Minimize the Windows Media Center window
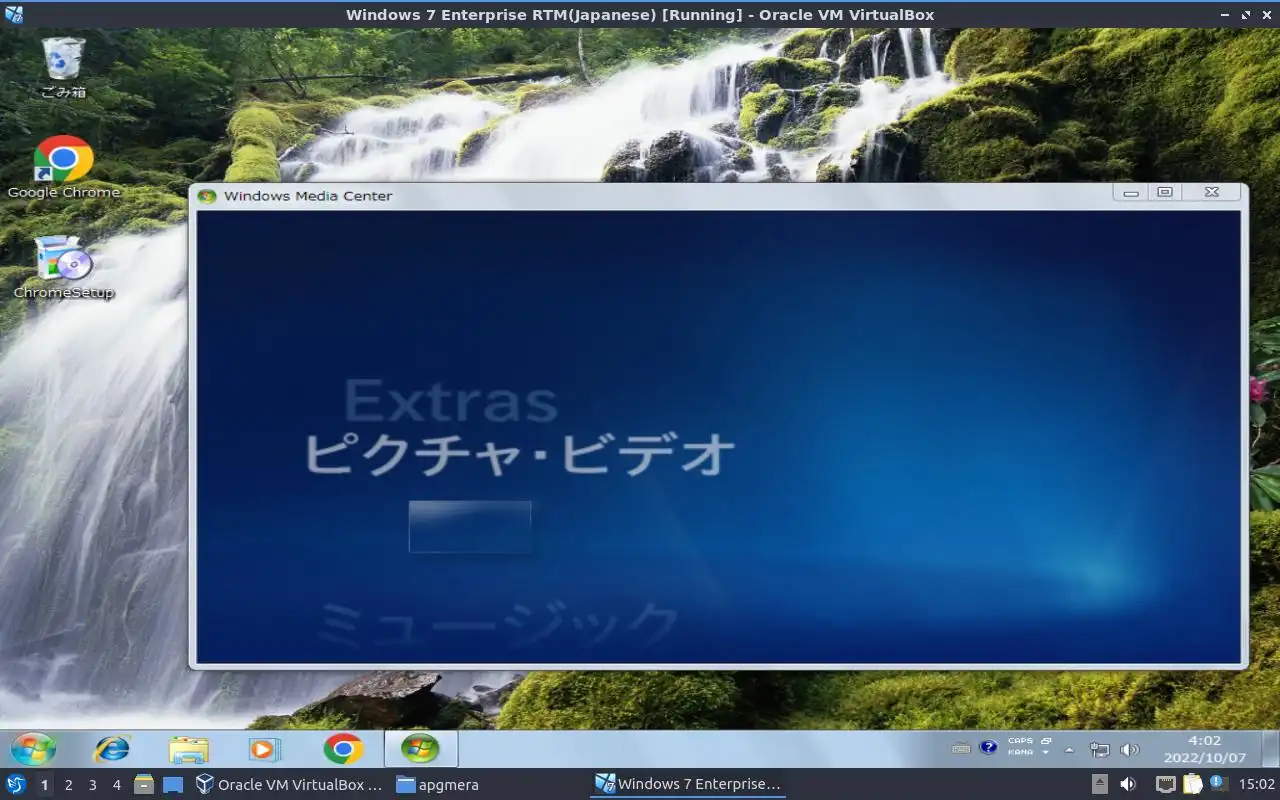This screenshot has height=800, width=1280. click(1131, 193)
